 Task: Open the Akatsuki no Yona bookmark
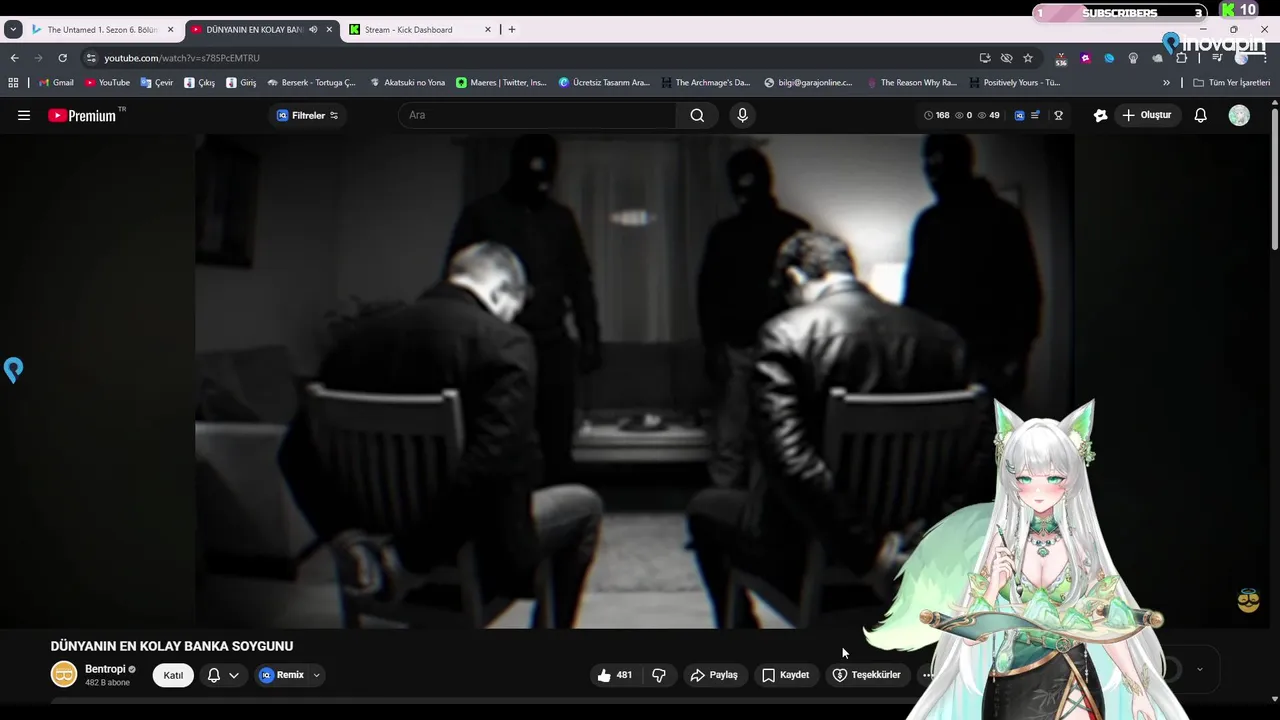[407, 83]
